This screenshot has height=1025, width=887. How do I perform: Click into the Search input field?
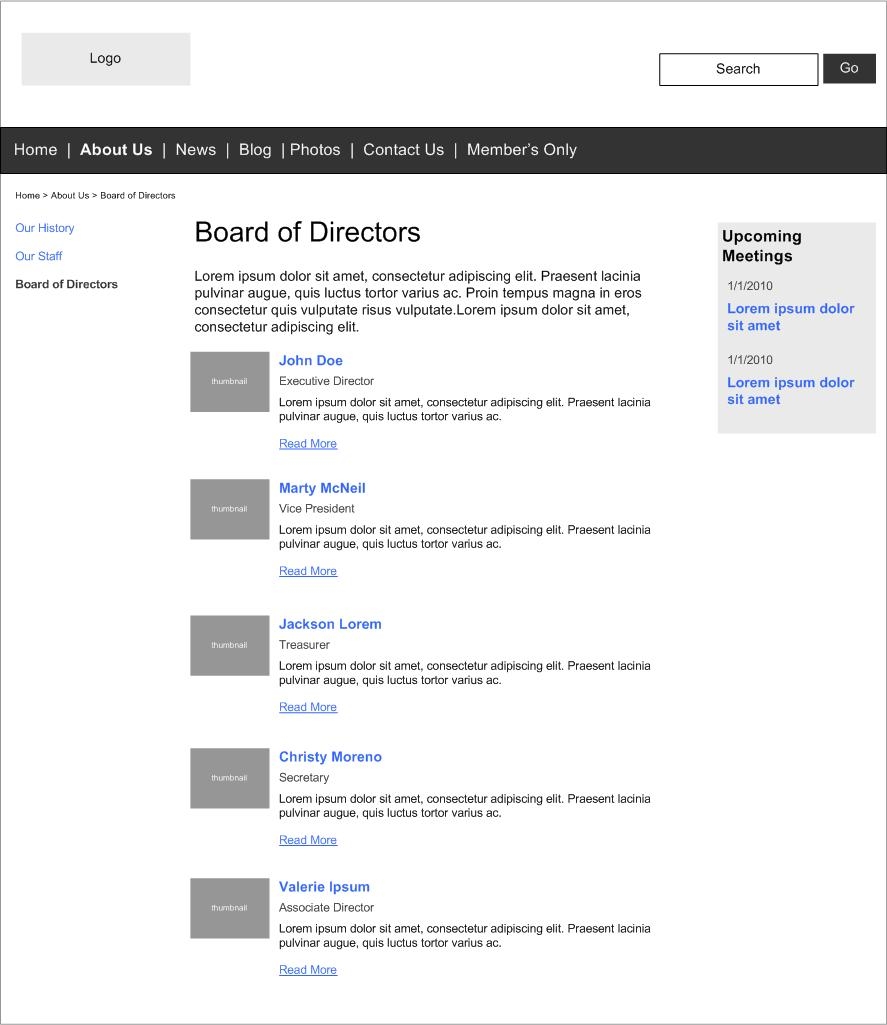click(x=738, y=69)
